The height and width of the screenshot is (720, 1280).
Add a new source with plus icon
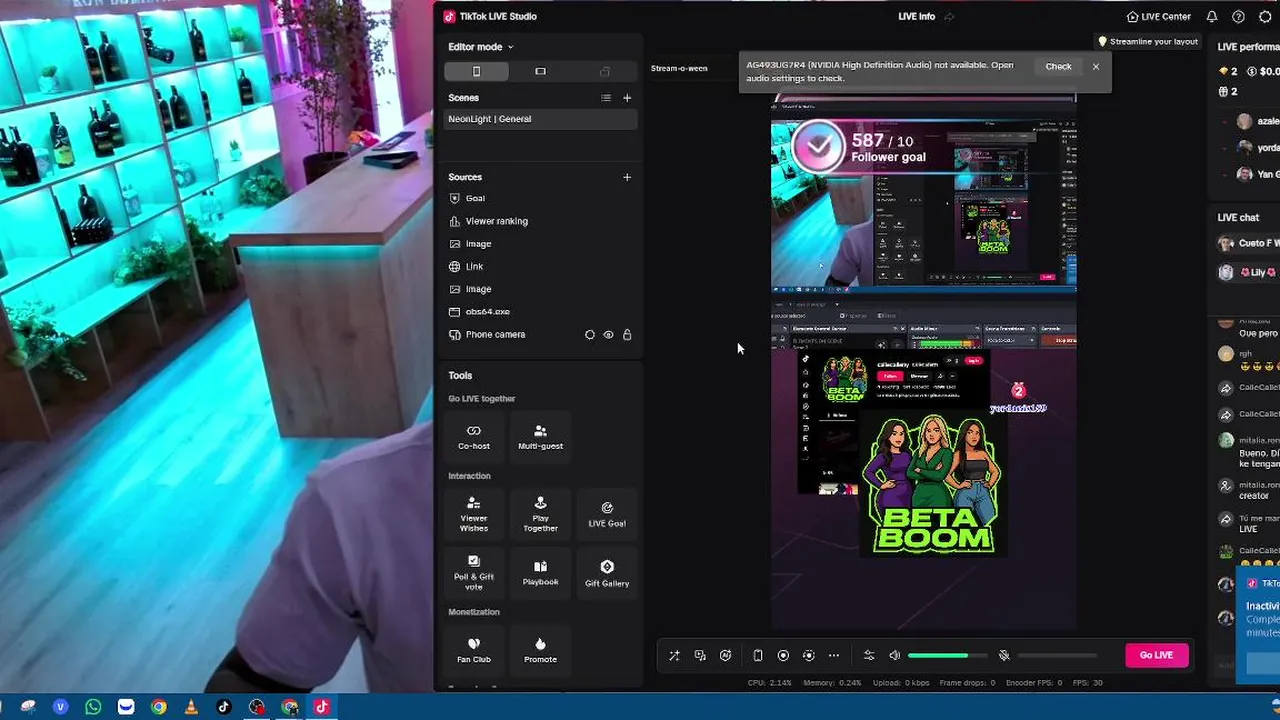point(627,177)
